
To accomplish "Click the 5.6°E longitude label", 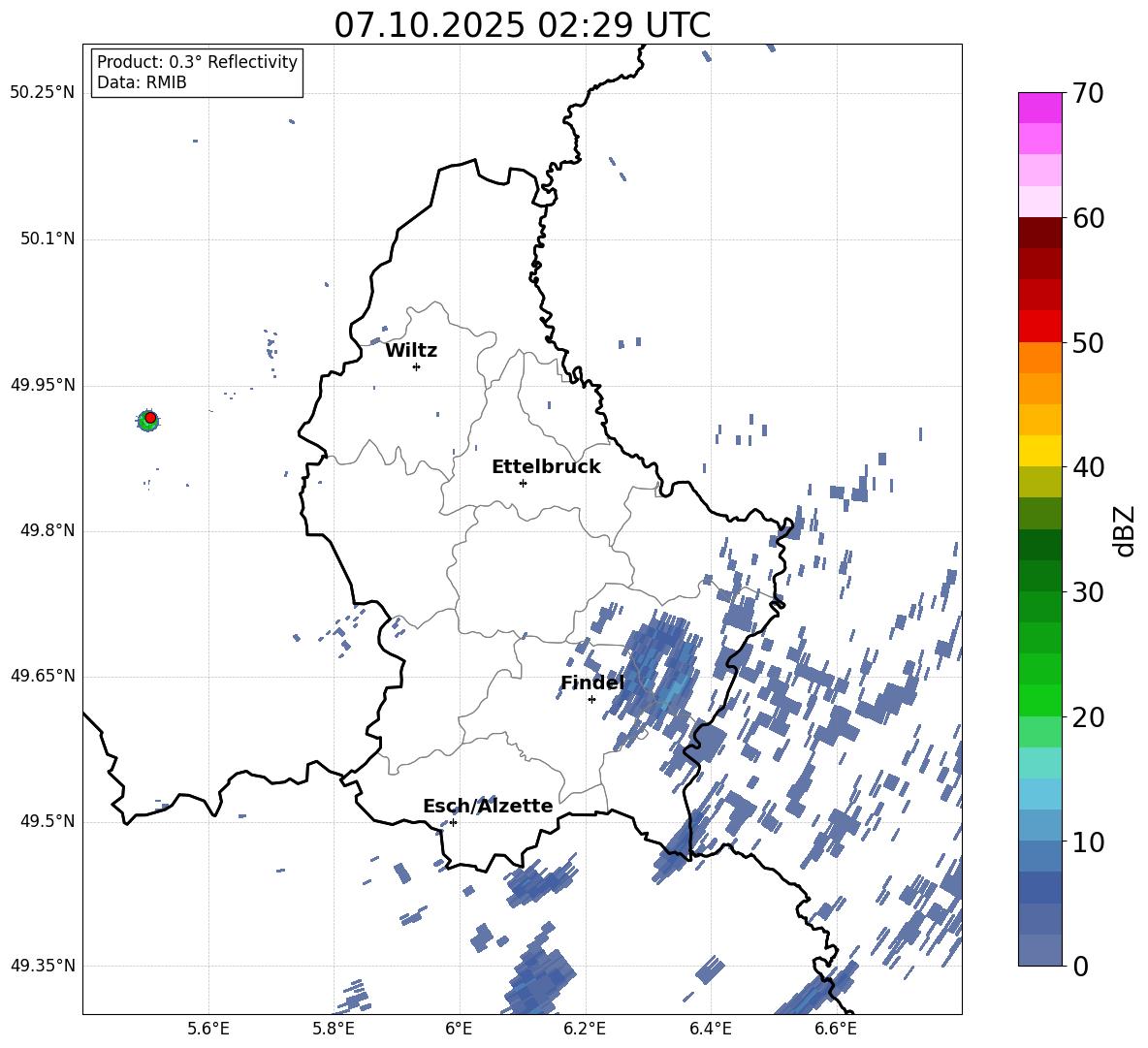I will coord(208,1030).
